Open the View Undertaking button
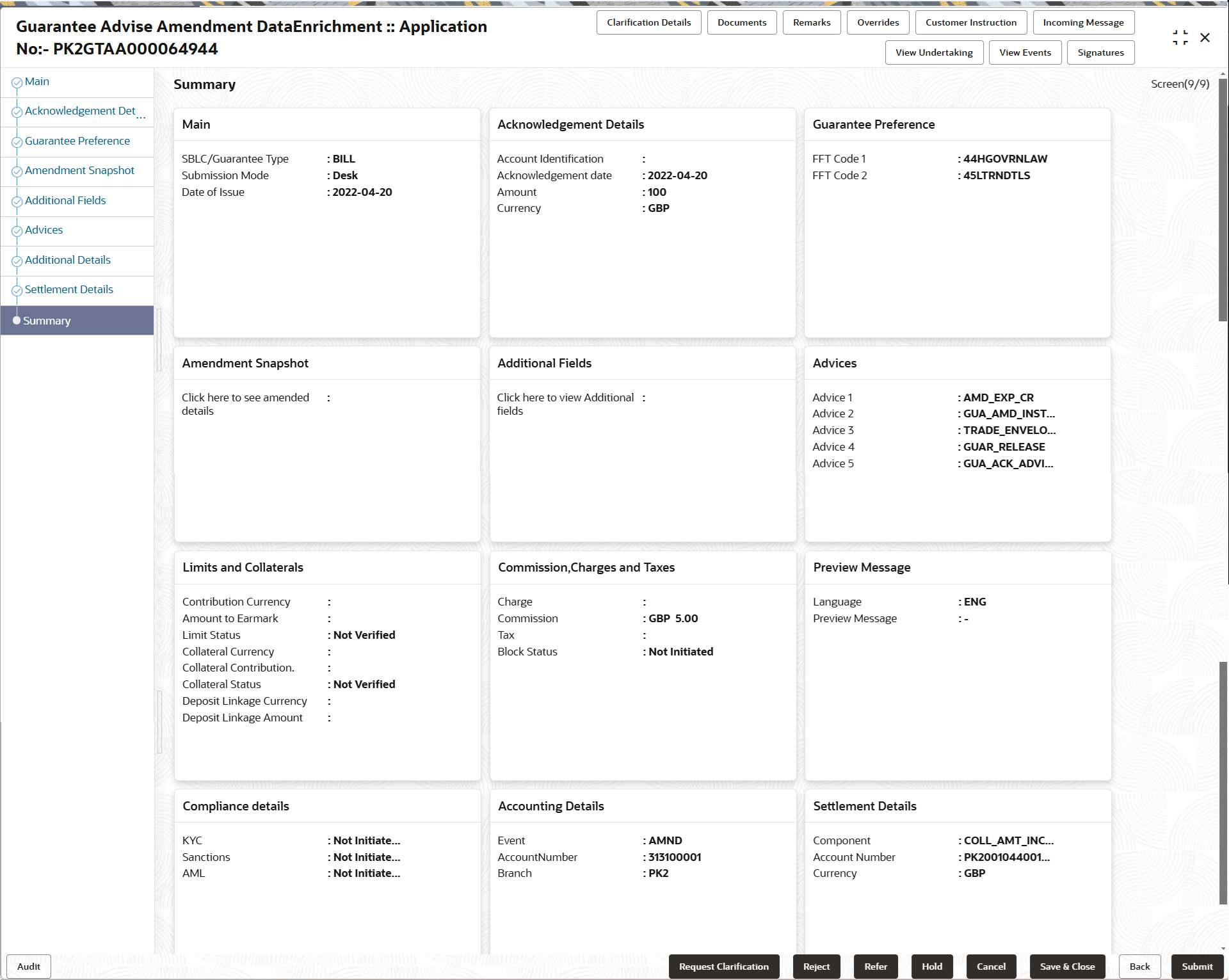The height and width of the screenshot is (980, 1229). pos(933,52)
